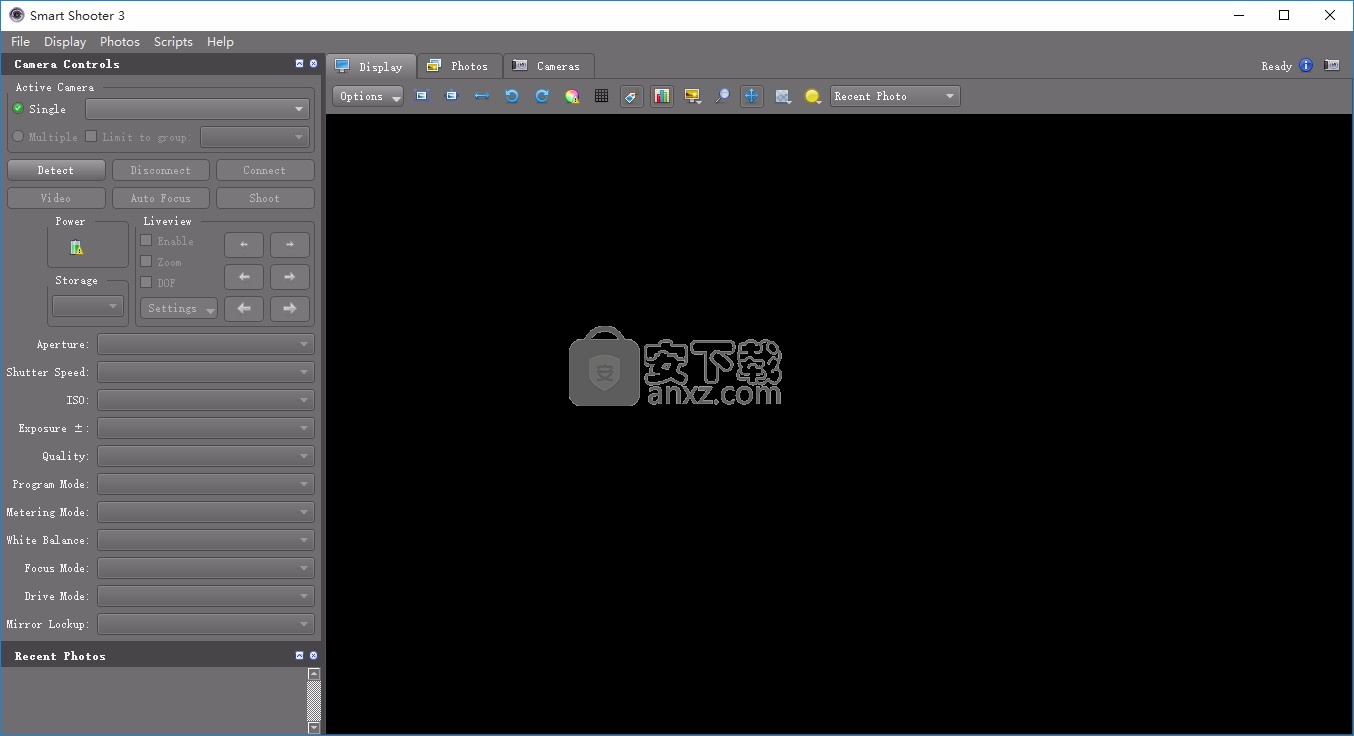This screenshot has height=736, width=1354.
Task: Open the Storage dropdown
Action: (x=88, y=306)
